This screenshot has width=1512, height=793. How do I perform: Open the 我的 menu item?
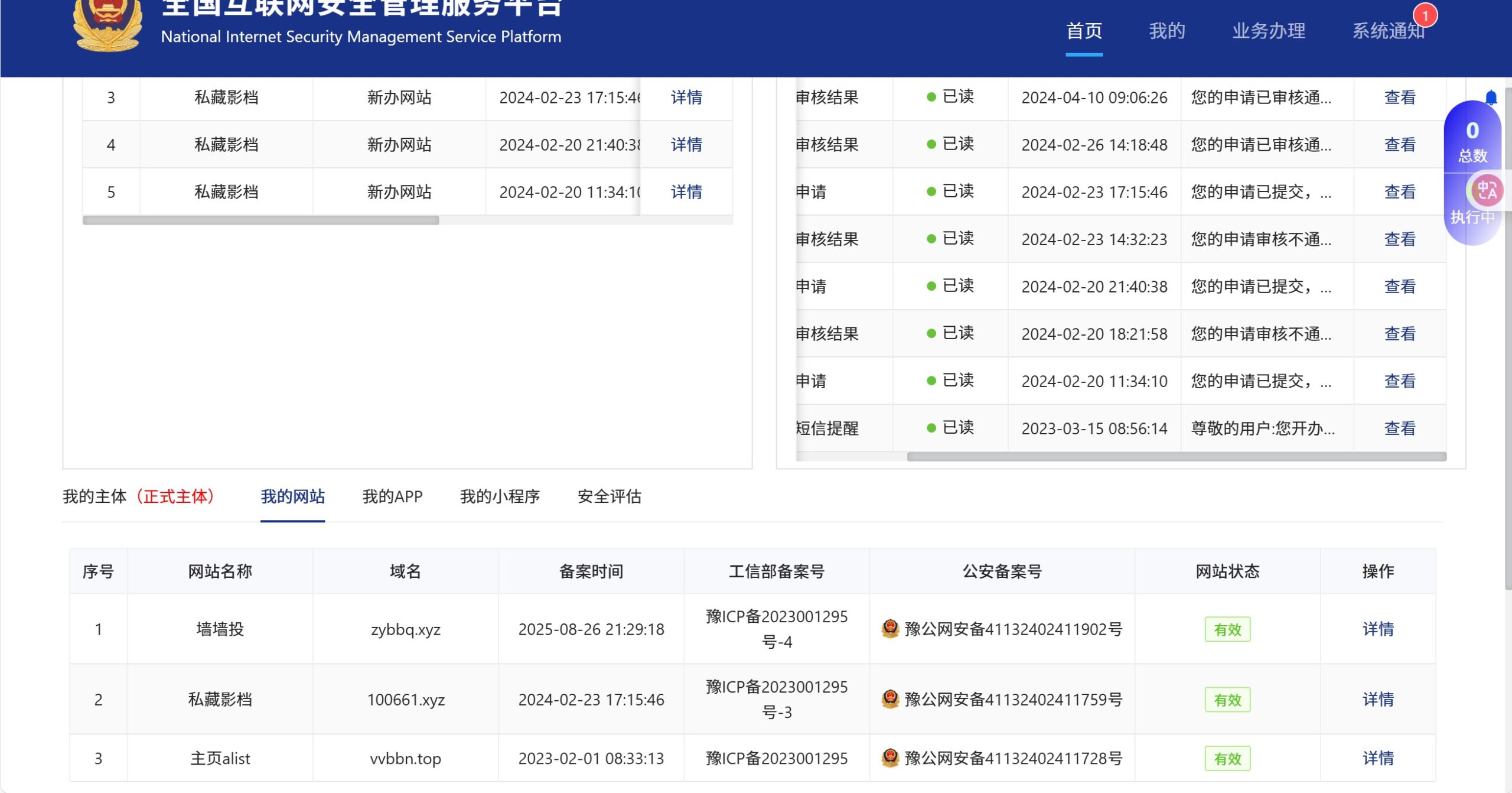(x=1166, y=31)
